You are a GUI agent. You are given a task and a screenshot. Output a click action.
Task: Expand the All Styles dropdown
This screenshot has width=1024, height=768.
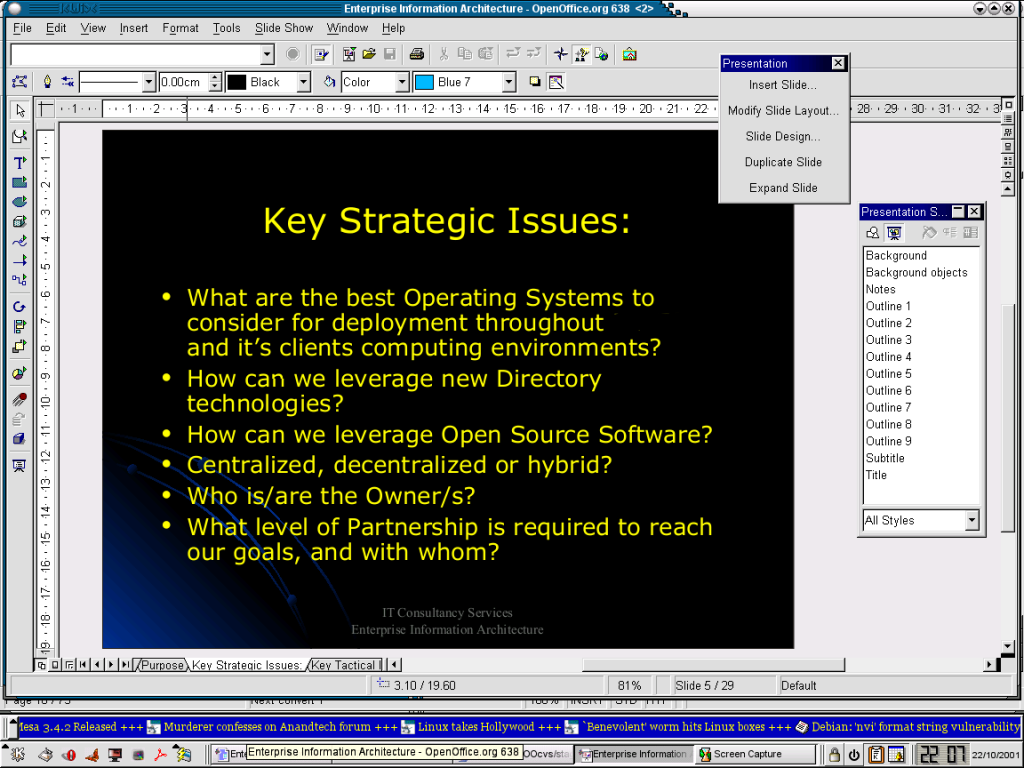[971, 521]
